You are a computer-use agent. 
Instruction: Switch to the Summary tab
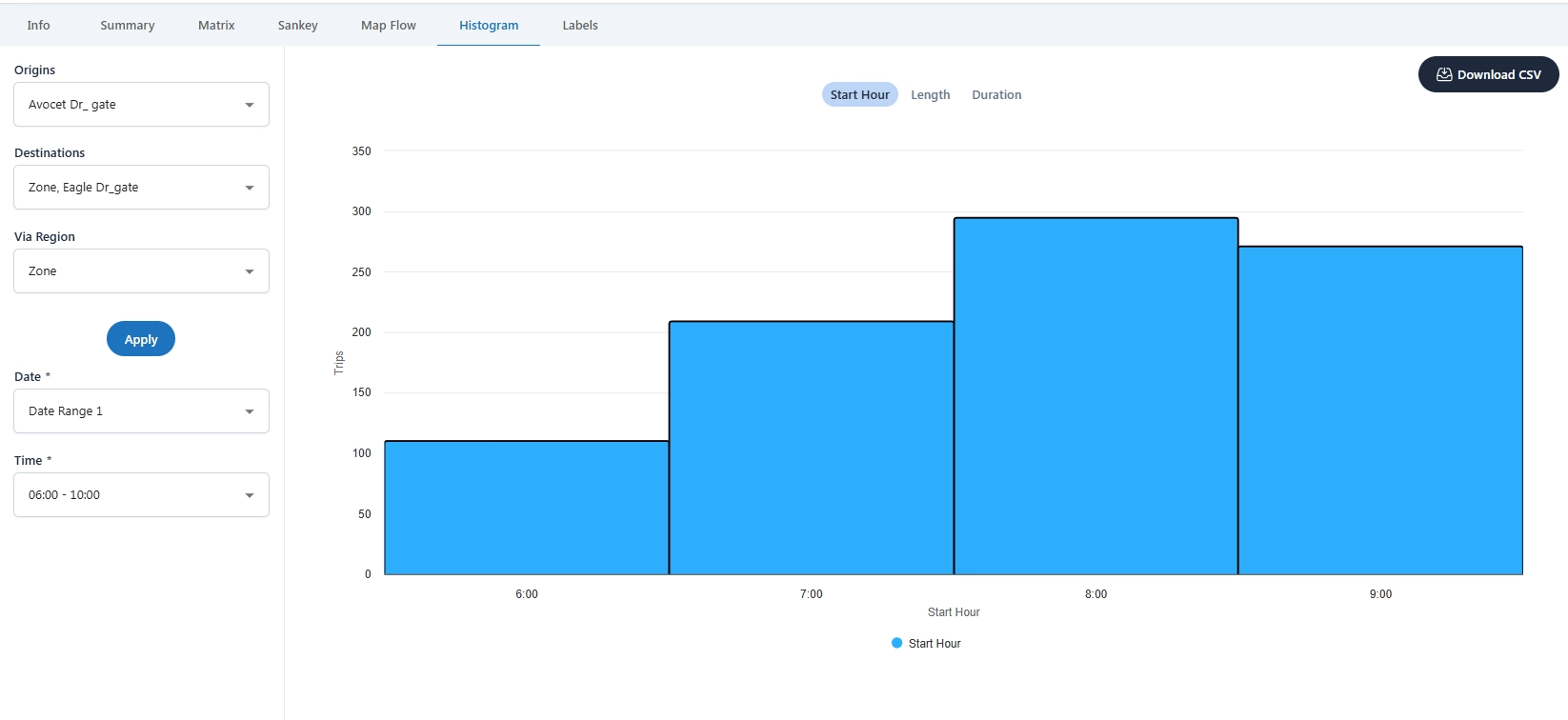pyautogui.click(x=128, y=25)
